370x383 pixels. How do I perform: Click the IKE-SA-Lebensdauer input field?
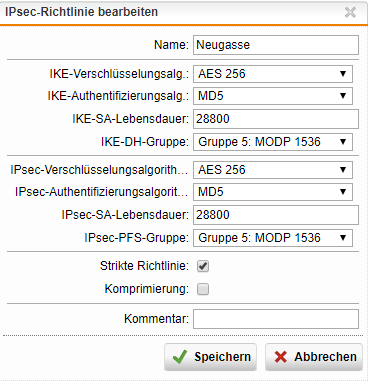276,119
